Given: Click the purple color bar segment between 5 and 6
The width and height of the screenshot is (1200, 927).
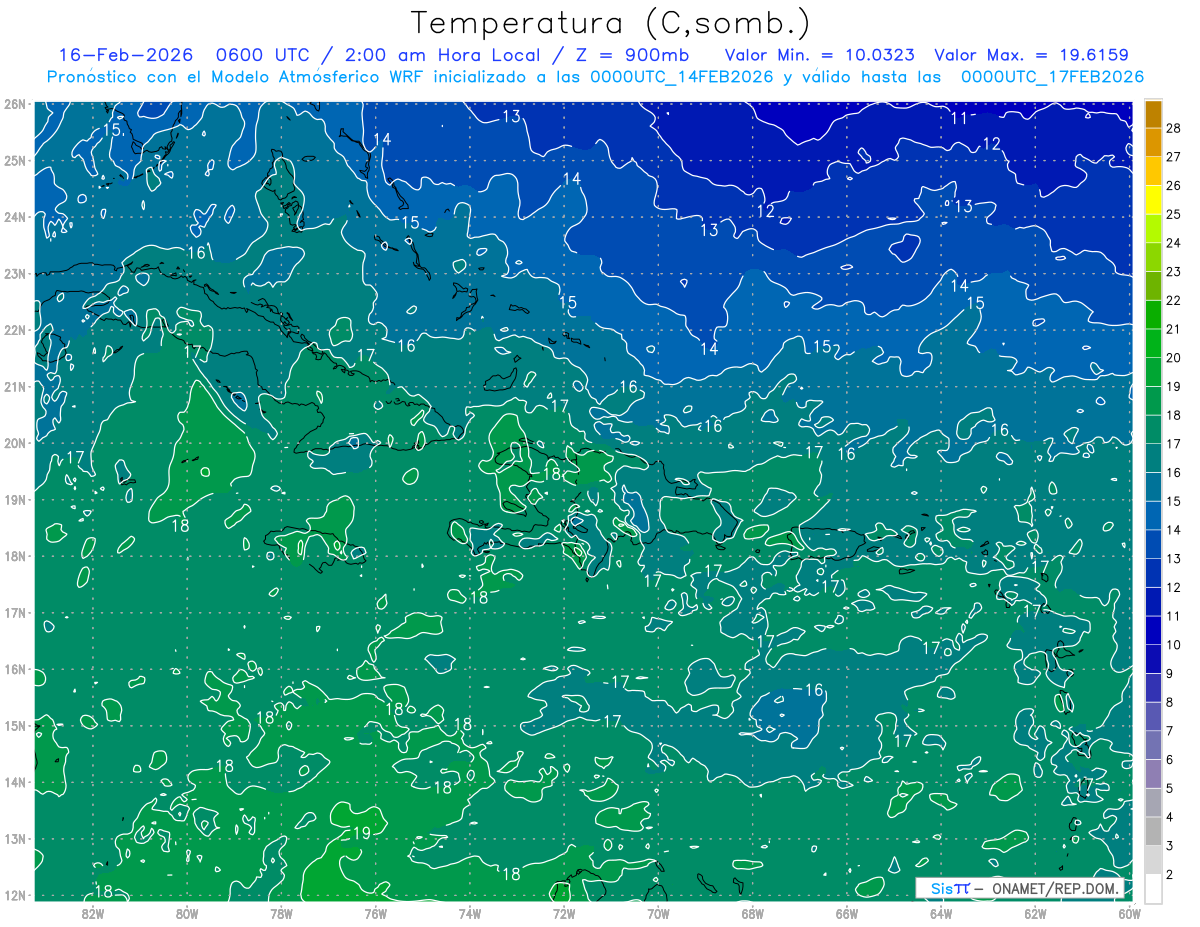Looking at the screenshot, I should pos(1153,774).
